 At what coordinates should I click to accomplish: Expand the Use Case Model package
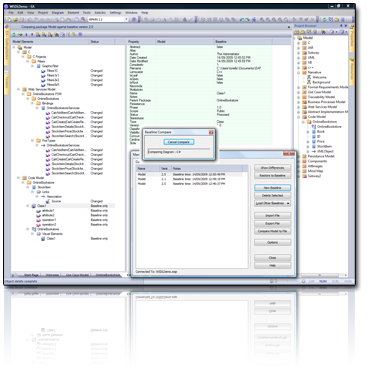coord(299,92)
